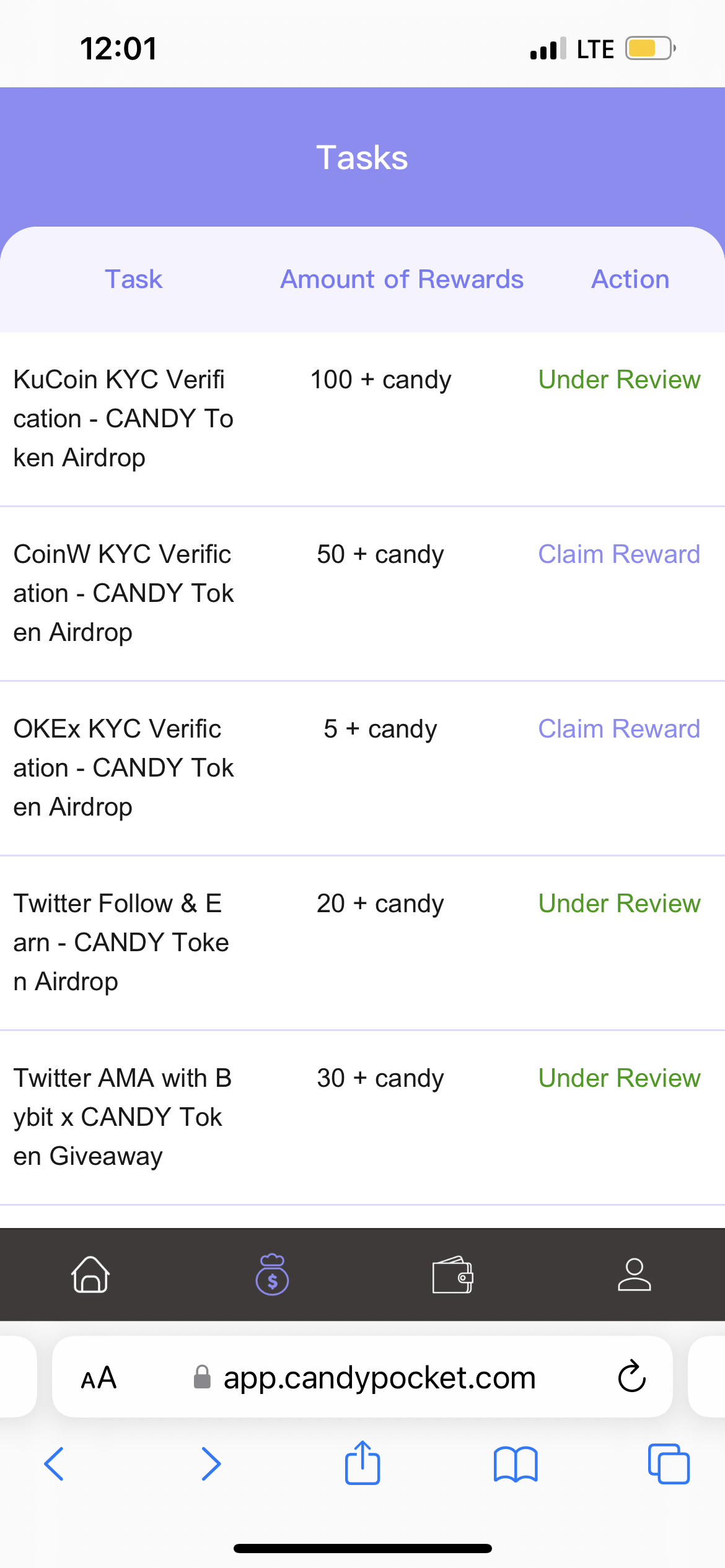725x1568 pixels.
Task: Go forward with Safari forward arrow
Action: [x=211, y=1463]
